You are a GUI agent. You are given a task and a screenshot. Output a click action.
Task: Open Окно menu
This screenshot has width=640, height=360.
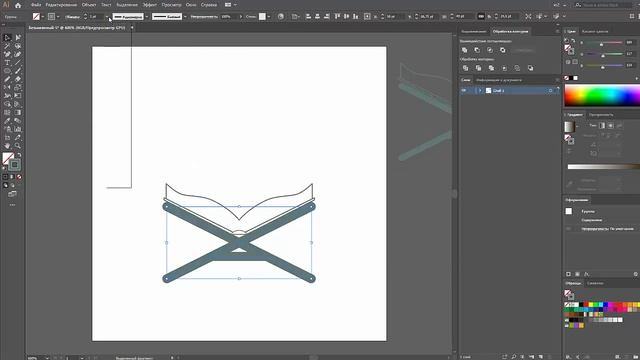pos(191,5)
